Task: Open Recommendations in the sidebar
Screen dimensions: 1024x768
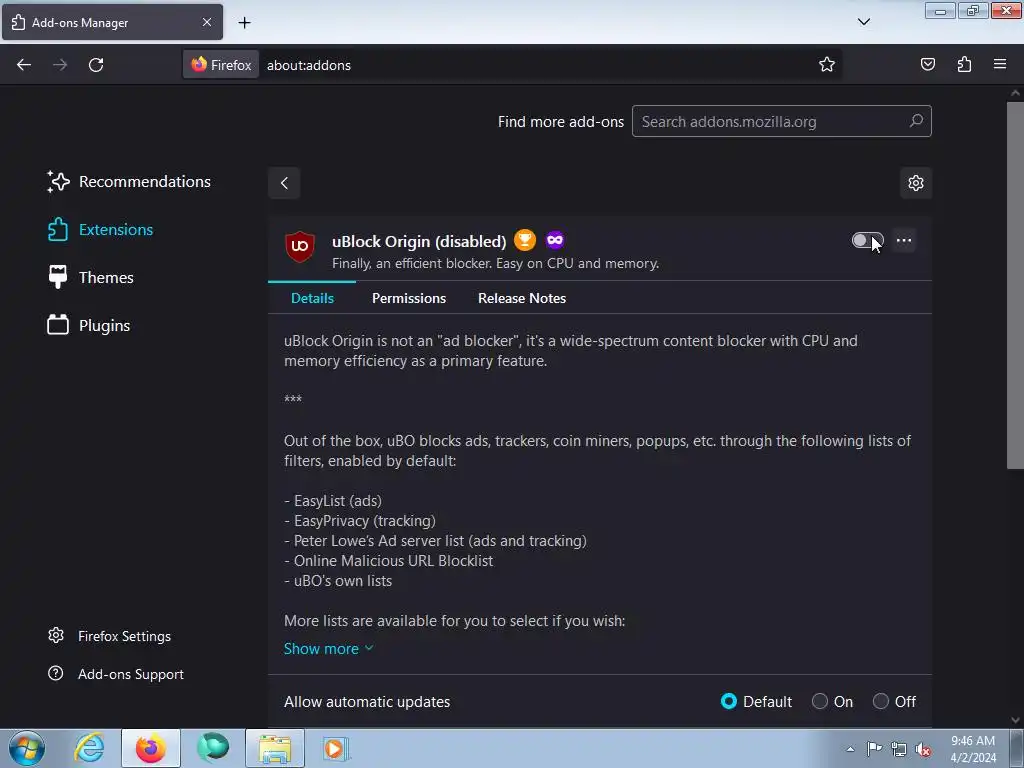Action: pyautogui.click(x=129, y=182)
